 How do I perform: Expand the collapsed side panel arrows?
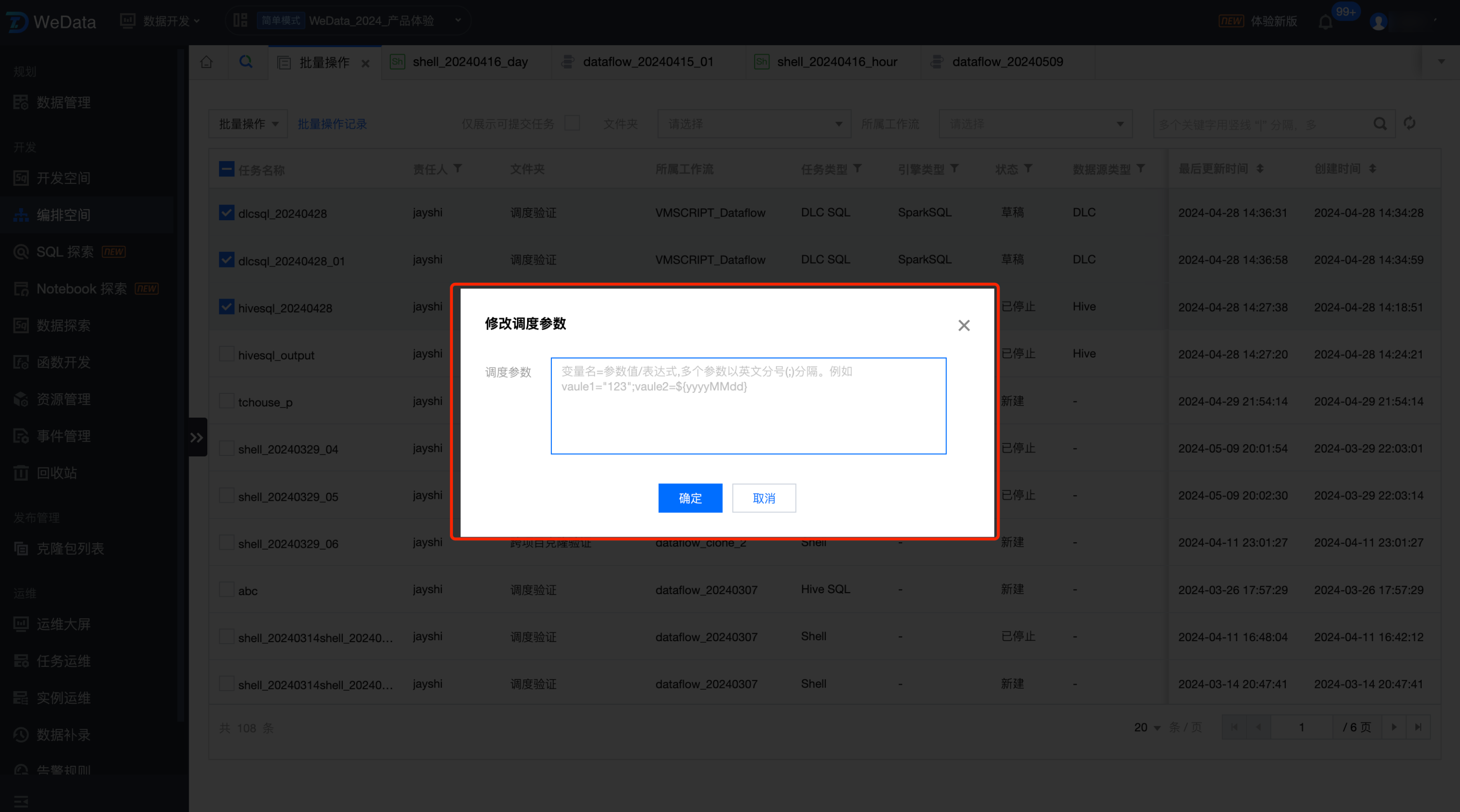pyautogui.click(x=197, y=437)
